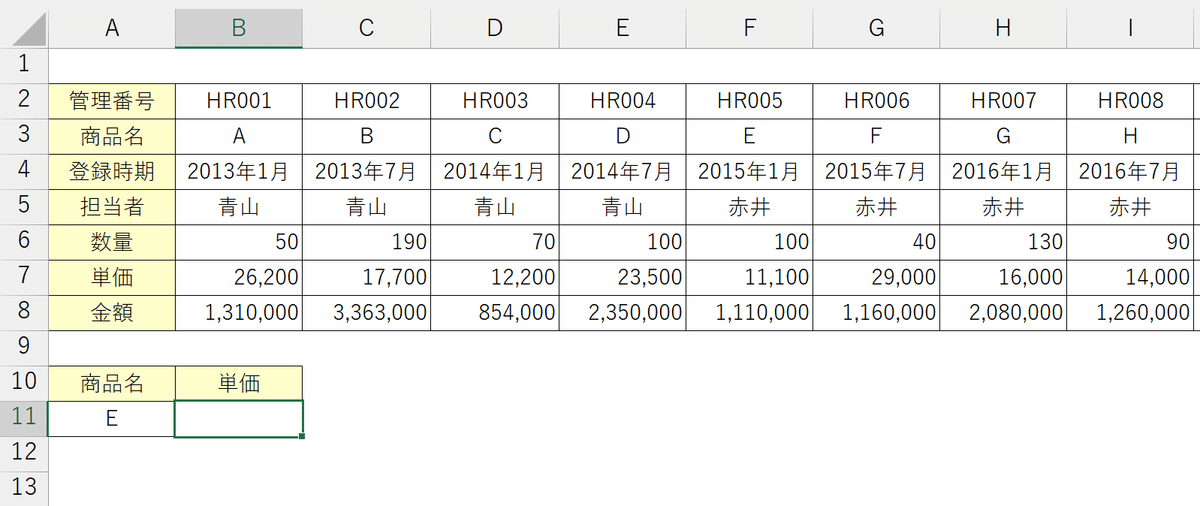Viewport: 1200px width, 506px height.
Task: Select column G header
Action: pyautogui.click(x=876, y=29)
